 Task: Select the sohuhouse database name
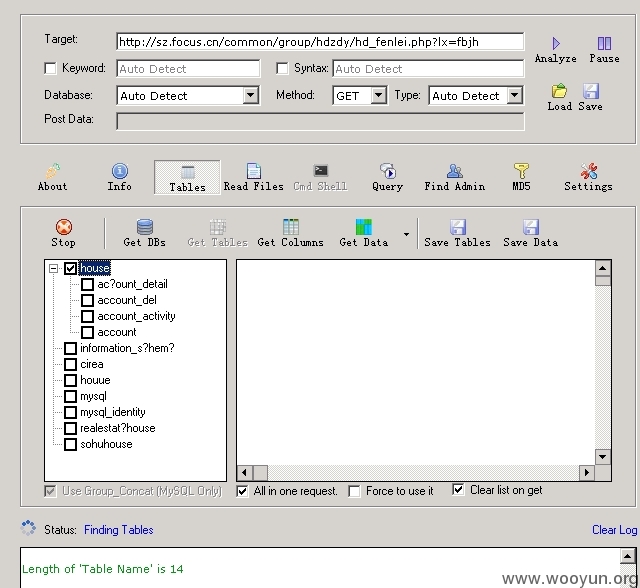[x=106, y=444]
